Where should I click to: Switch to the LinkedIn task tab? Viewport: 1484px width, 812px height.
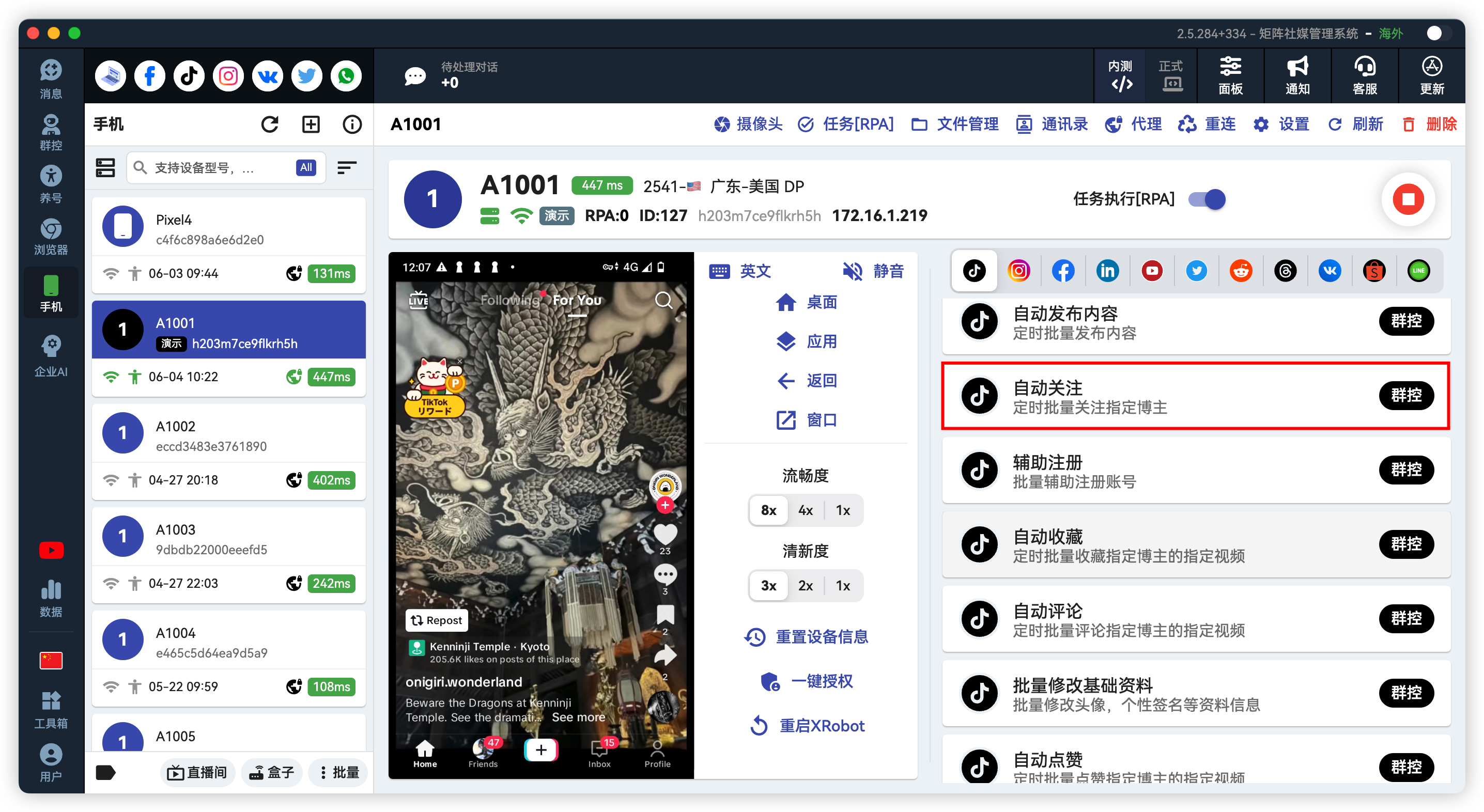coord(1107,271)
